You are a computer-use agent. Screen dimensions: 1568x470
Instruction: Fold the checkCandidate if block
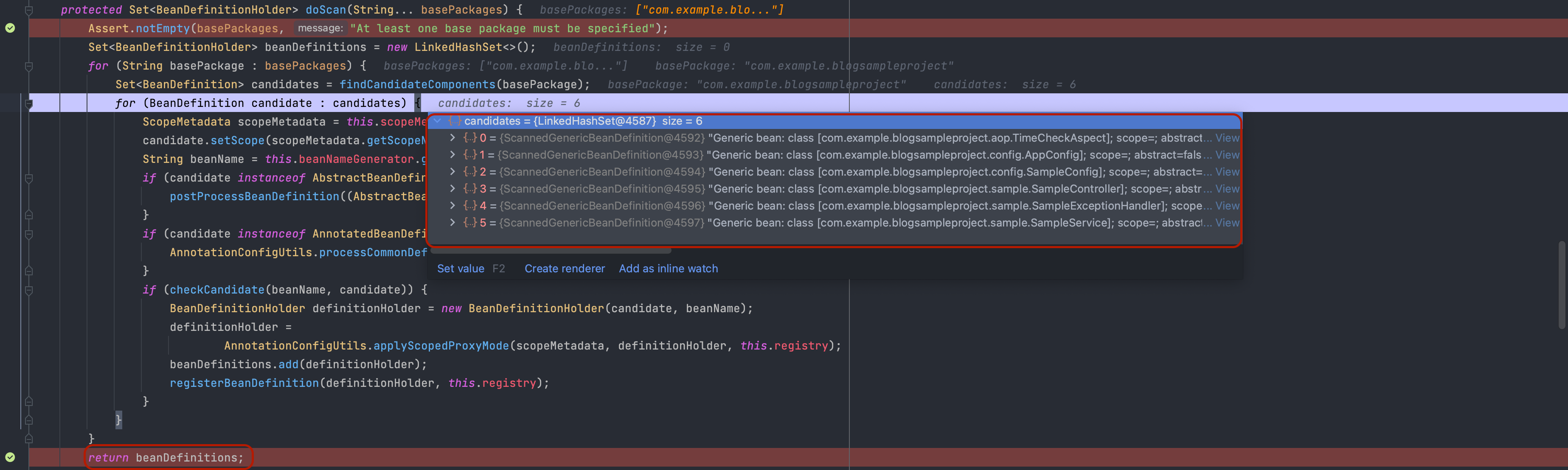pyautogui.click(x=28, y=290)
